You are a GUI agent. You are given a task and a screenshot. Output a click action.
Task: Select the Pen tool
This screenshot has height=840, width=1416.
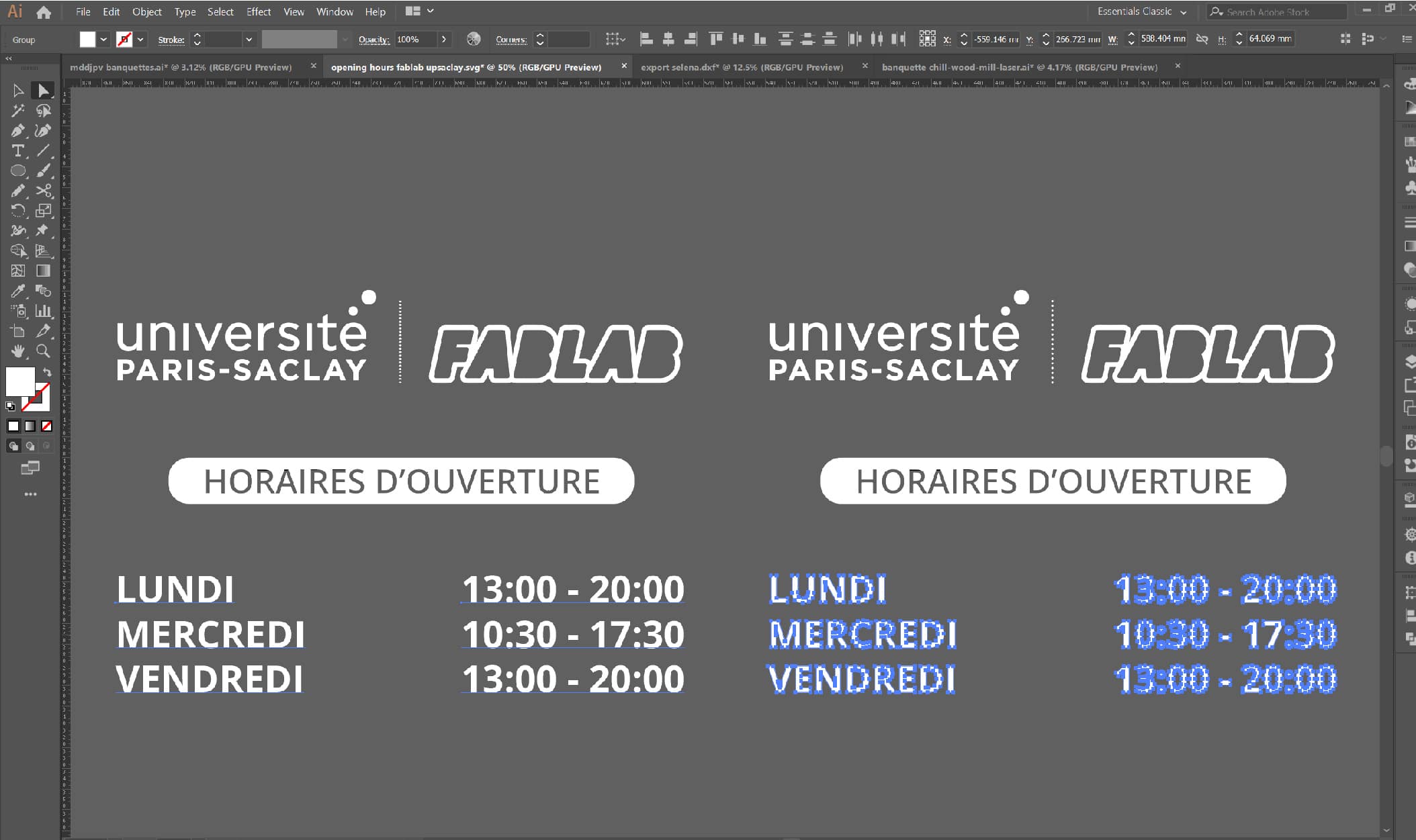(18, 130)
